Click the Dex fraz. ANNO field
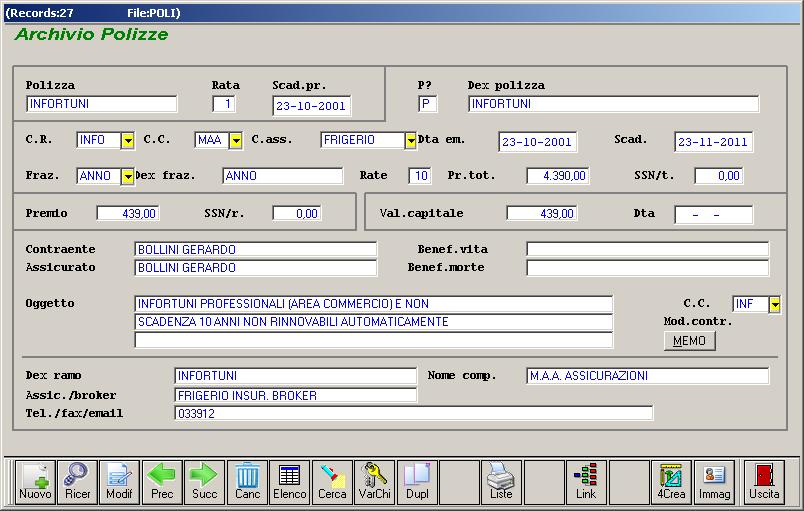Screen dimensions: 804x511 (283, 176)
